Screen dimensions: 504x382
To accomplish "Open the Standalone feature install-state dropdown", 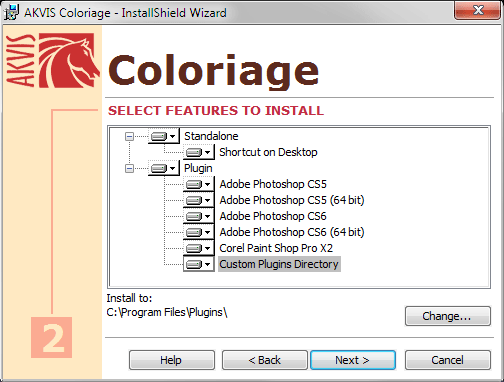I will tap(164, 136).
